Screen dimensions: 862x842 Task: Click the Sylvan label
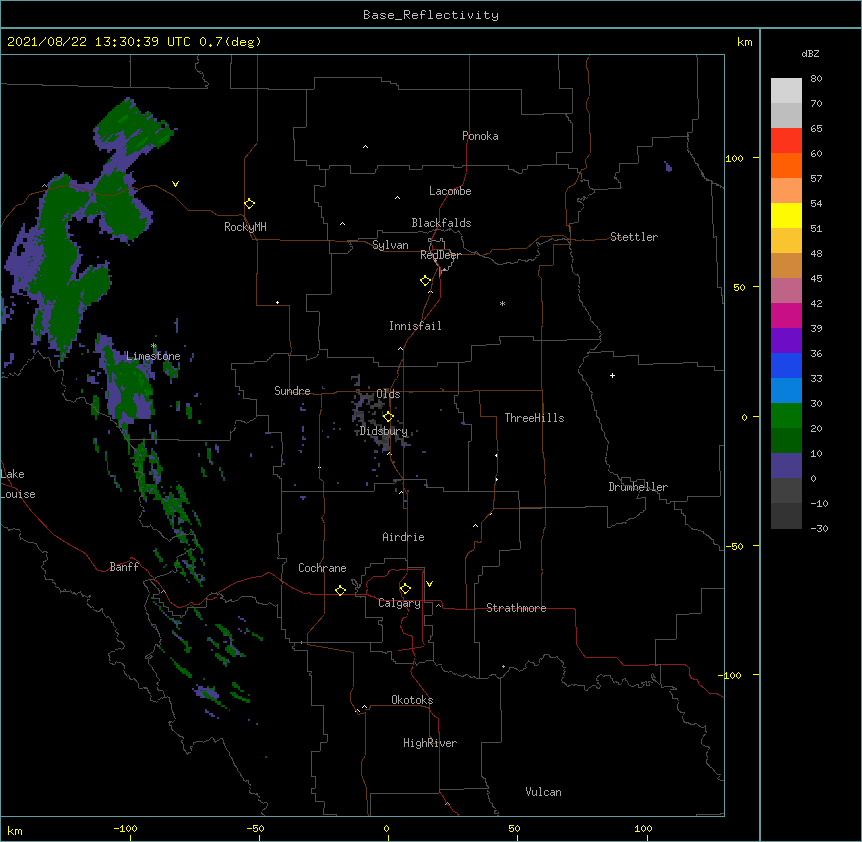pos(390,245)
